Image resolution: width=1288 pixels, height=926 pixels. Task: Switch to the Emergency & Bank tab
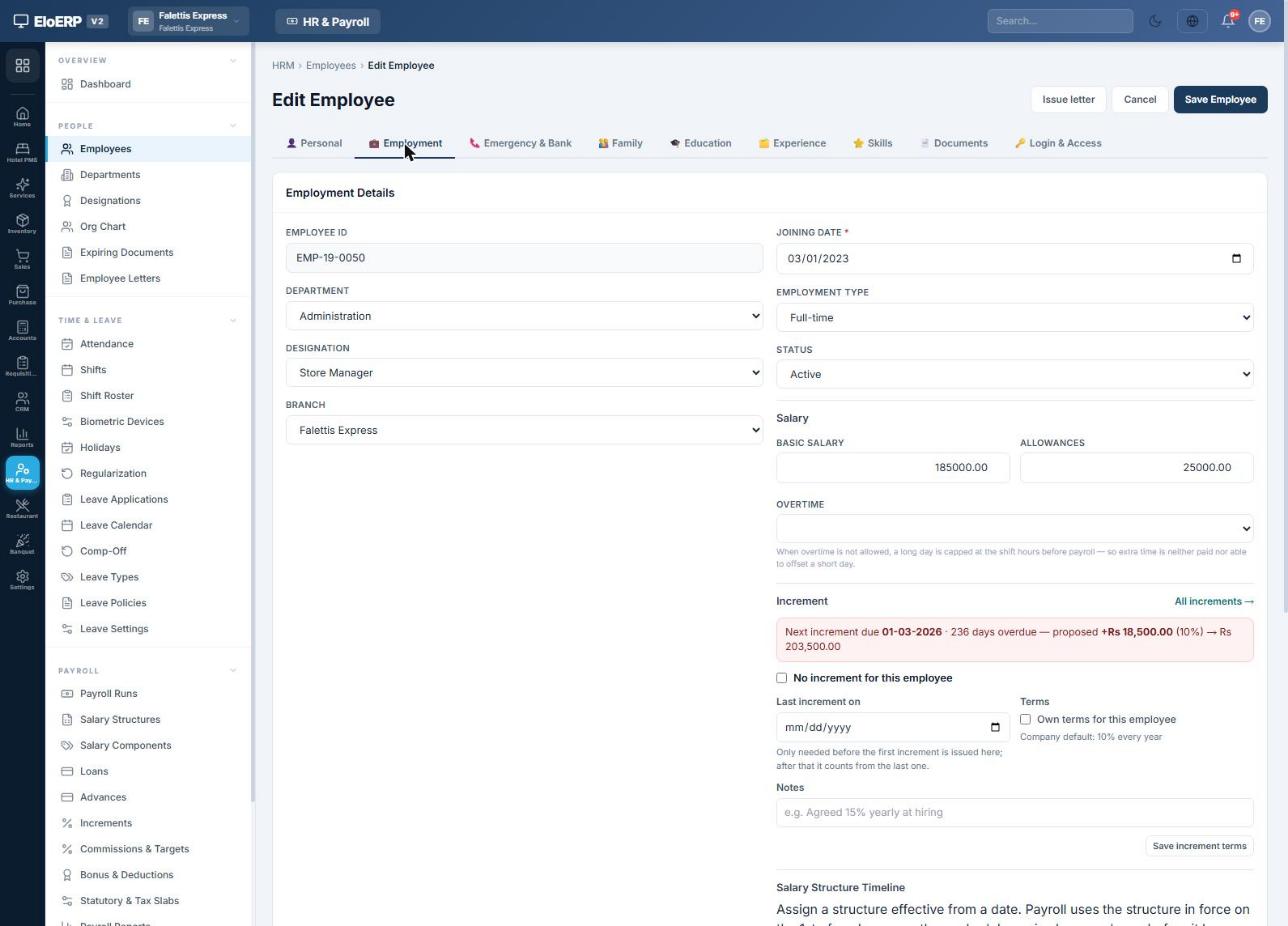pos(520,143)
